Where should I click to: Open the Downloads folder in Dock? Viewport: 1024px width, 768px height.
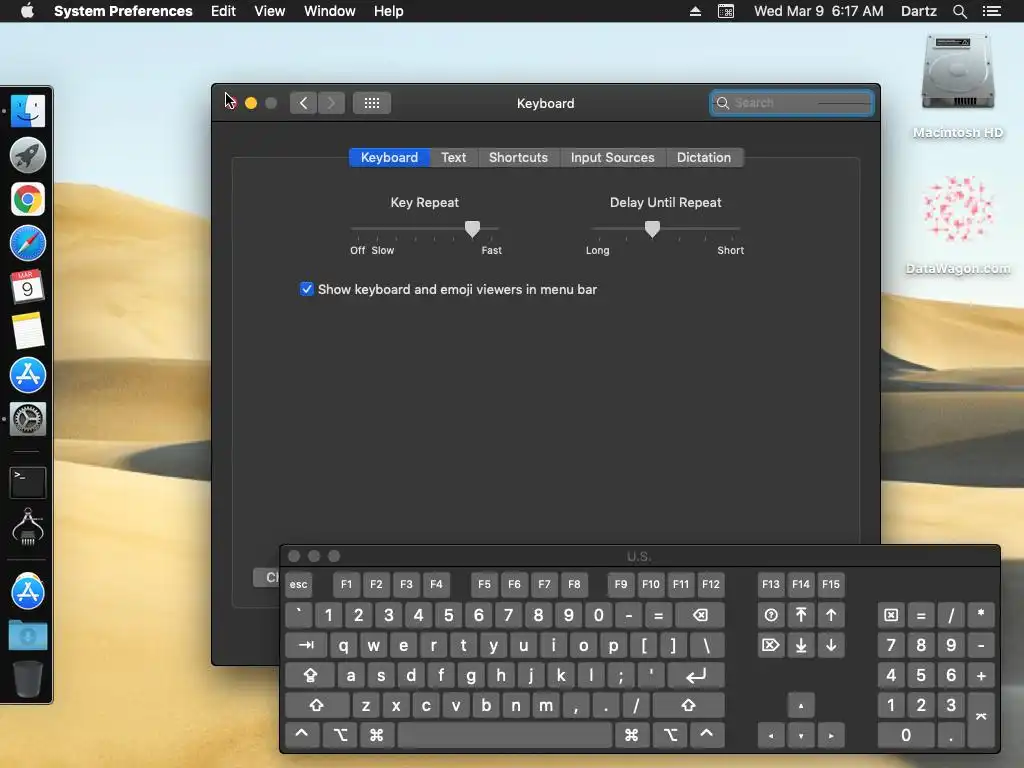27,635
